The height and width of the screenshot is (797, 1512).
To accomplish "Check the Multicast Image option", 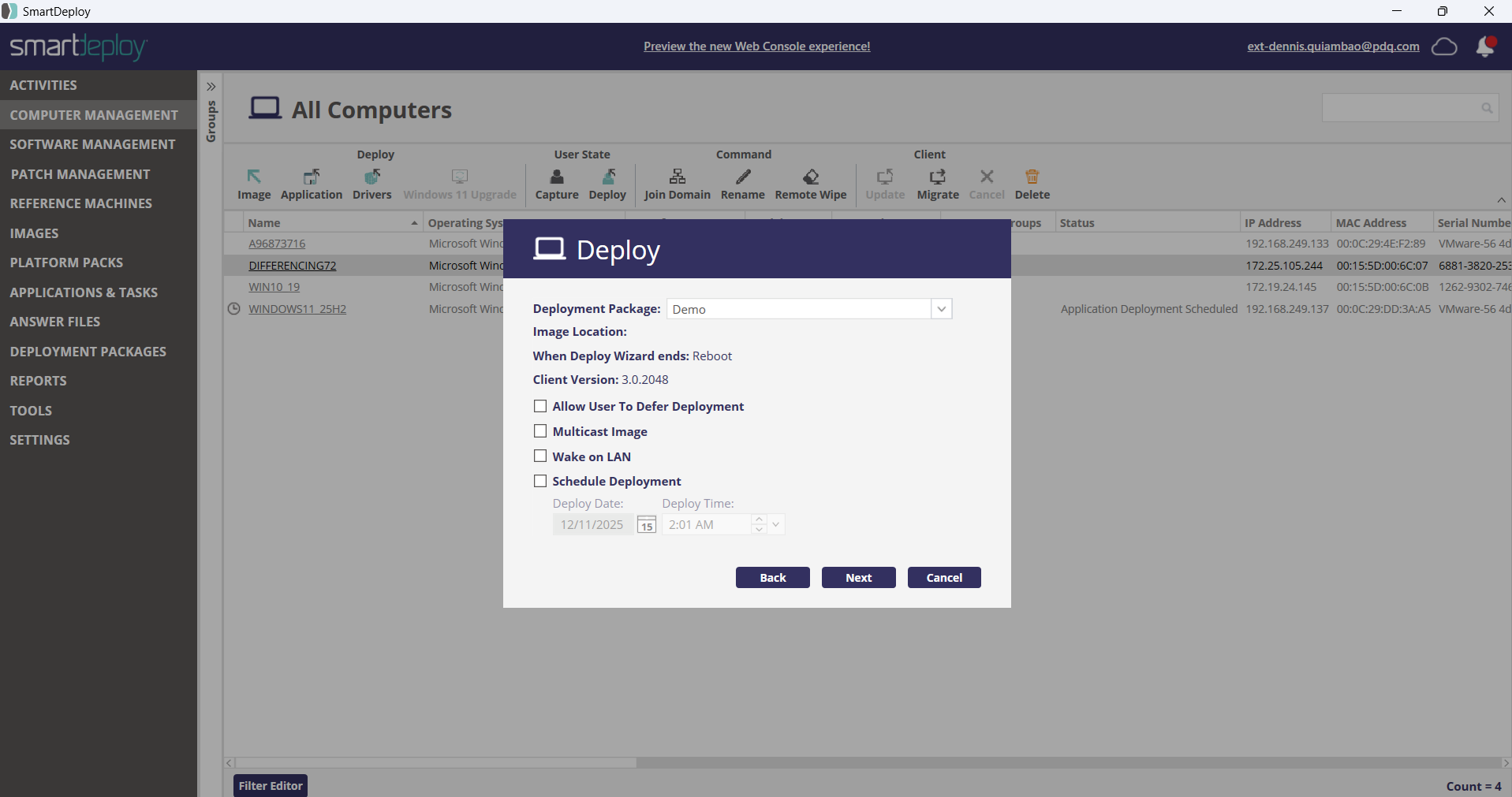I will [x=540, y=431].
